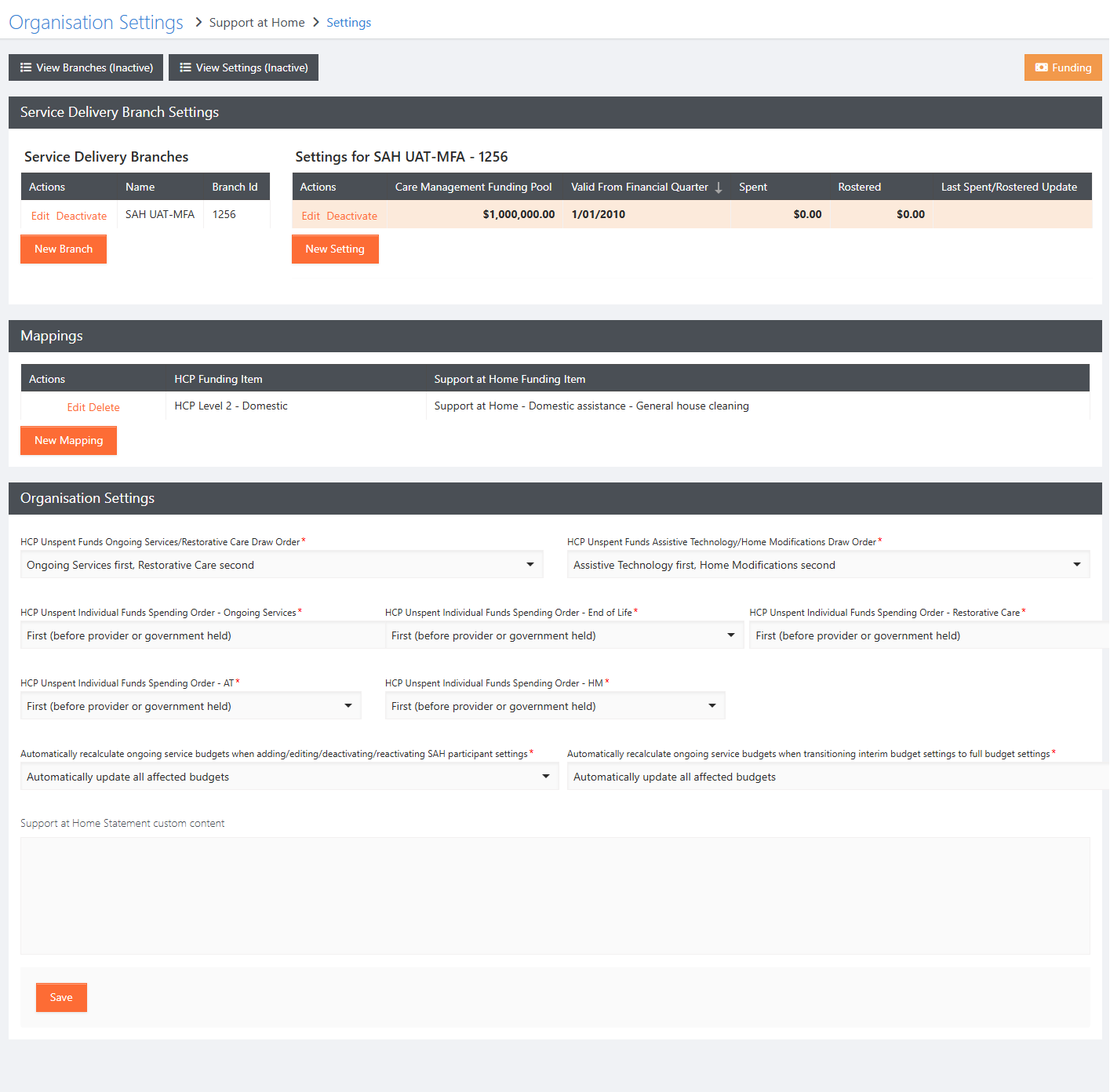Click the Service Delivery Branch Settings panel header
Viewport: 1110px width, 1092px height.
(x=555, y=112)
